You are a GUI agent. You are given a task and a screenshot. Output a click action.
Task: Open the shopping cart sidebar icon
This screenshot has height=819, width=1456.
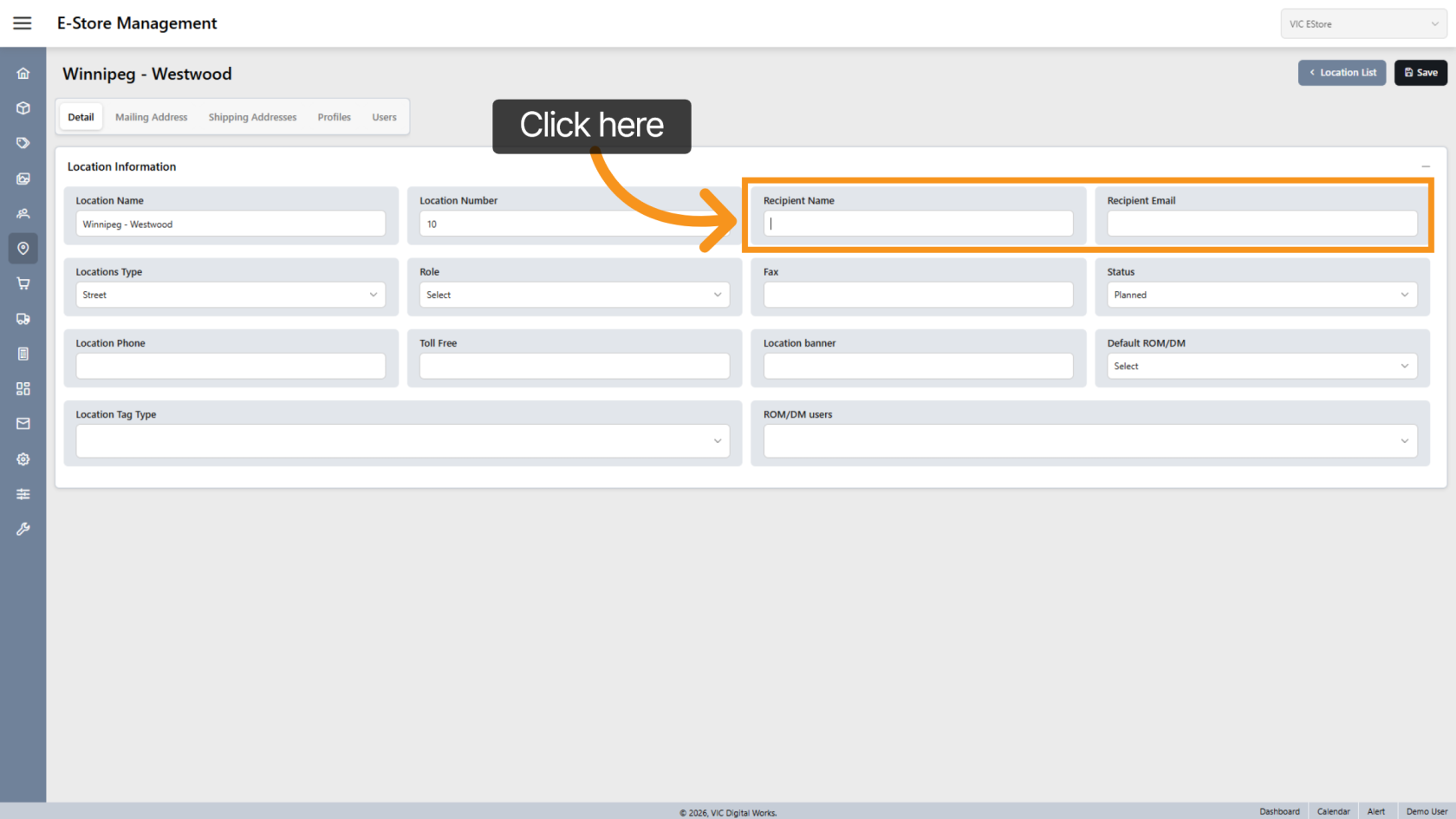[x=23, y=283]
